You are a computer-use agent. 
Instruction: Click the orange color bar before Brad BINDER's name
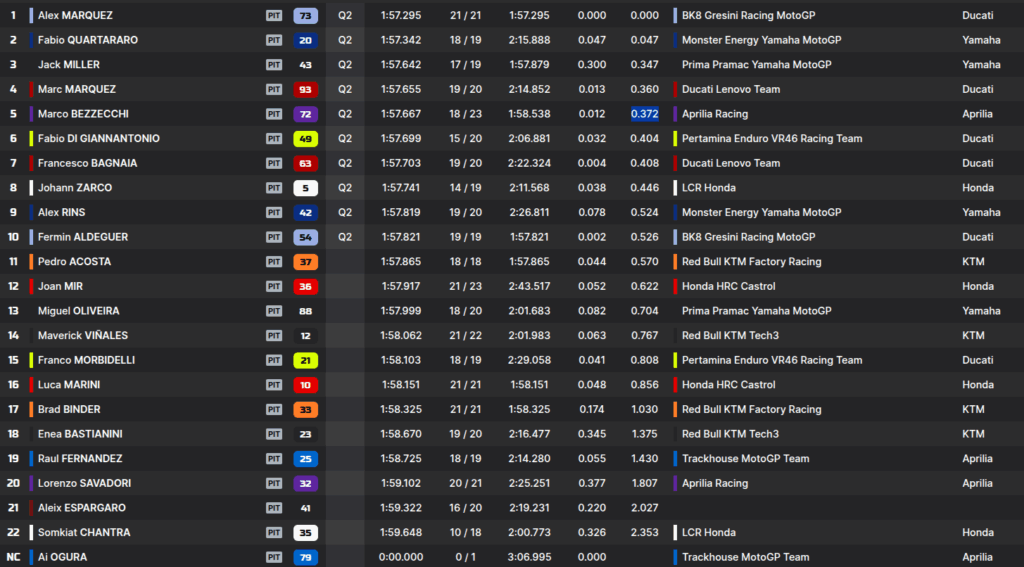coord(31,410)
